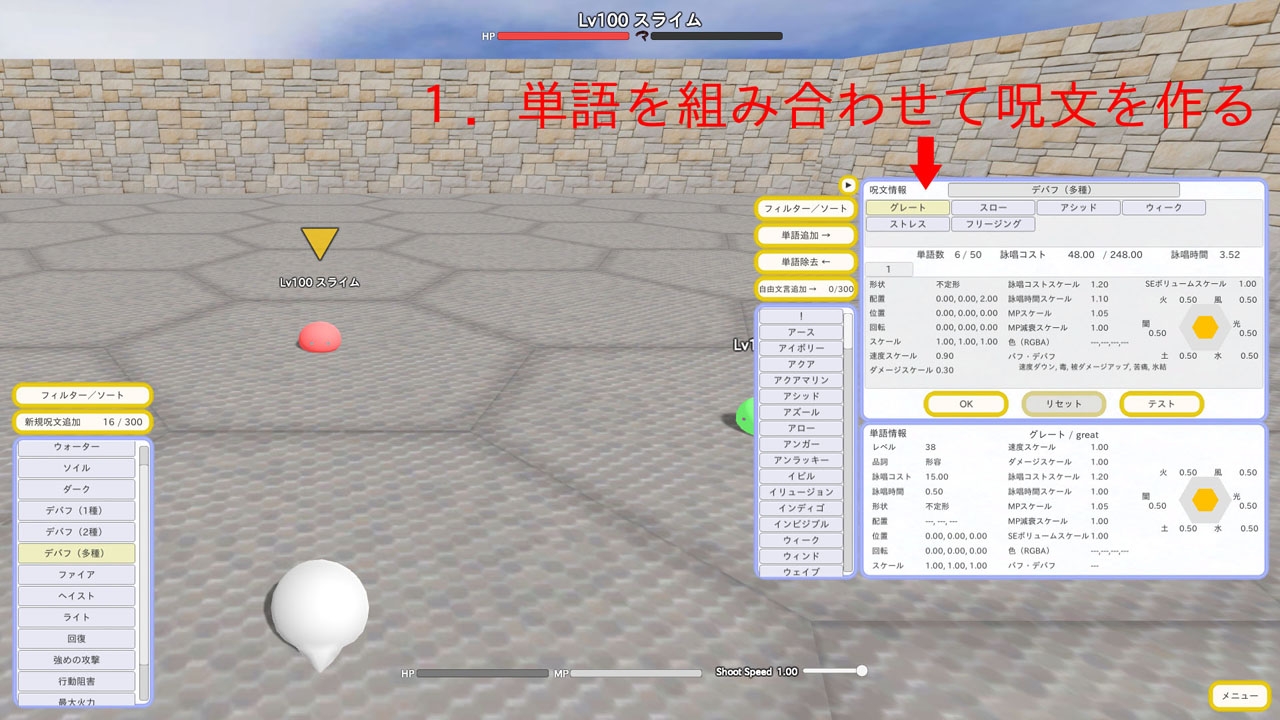The width and height of the screenshot is (1280, 720).
Task: Select word アクアマリン in word list
Action: 801,380
